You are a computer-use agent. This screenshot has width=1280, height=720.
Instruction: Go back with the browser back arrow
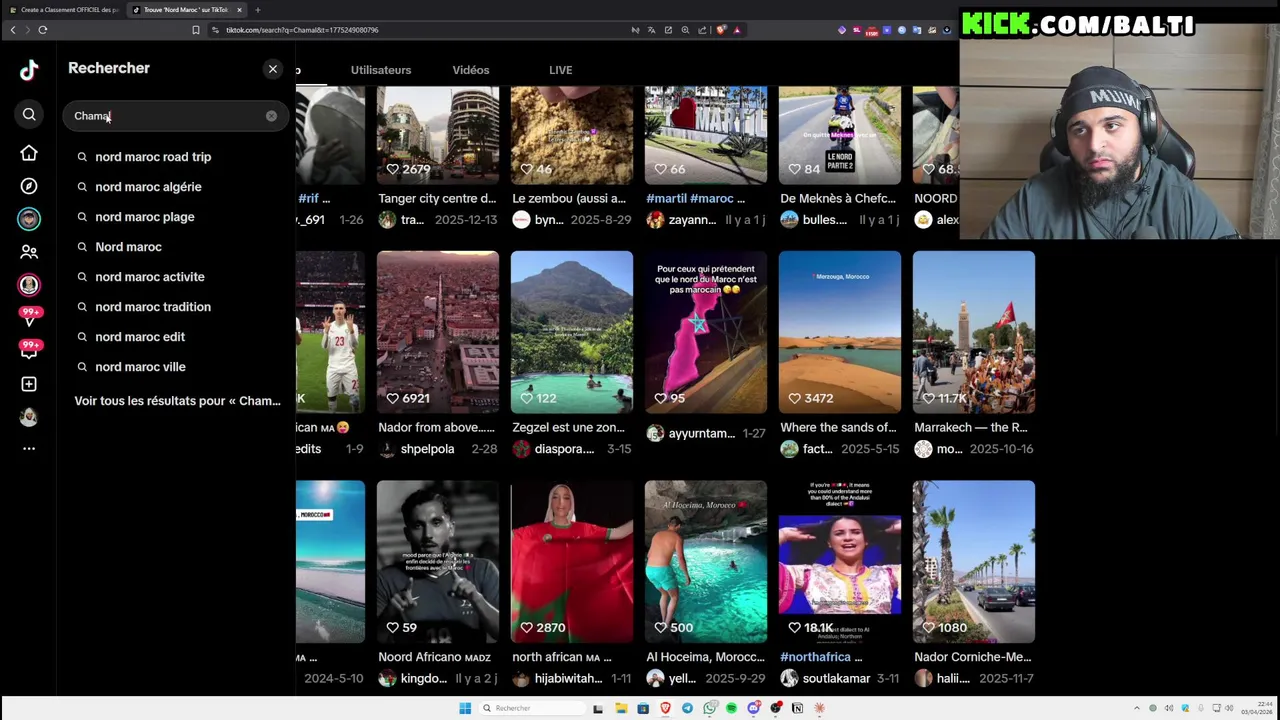(x=13, y=30)
